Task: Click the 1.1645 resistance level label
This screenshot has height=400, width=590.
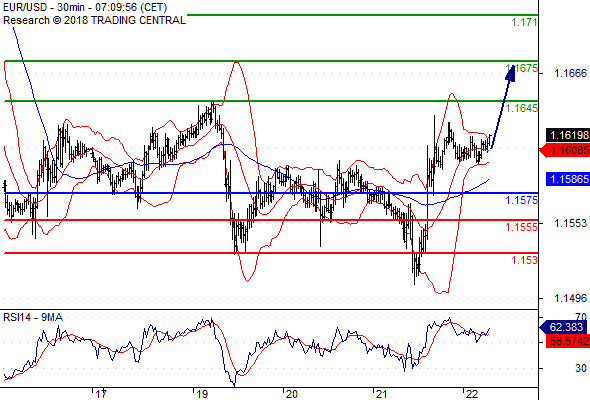Action: [x=522, y=108]
